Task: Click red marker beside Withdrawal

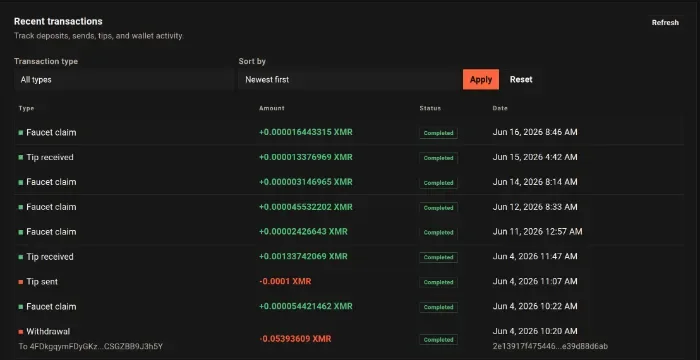Action: (x=21, y=331)
